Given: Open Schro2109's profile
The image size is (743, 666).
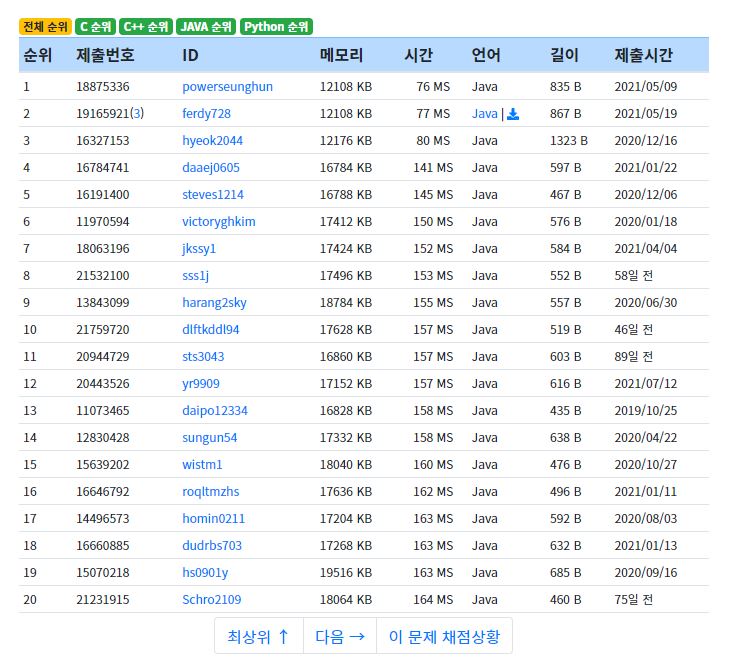Looking at the screenshot, I should (211, 600).
